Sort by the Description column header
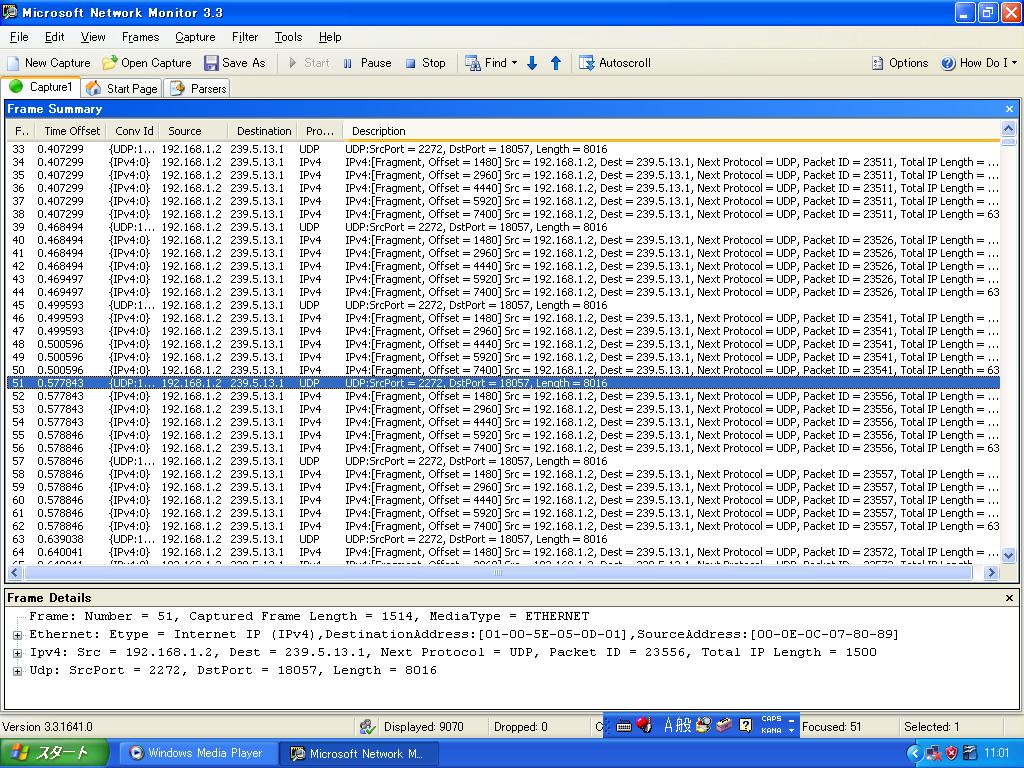 [x=670, y=131]
